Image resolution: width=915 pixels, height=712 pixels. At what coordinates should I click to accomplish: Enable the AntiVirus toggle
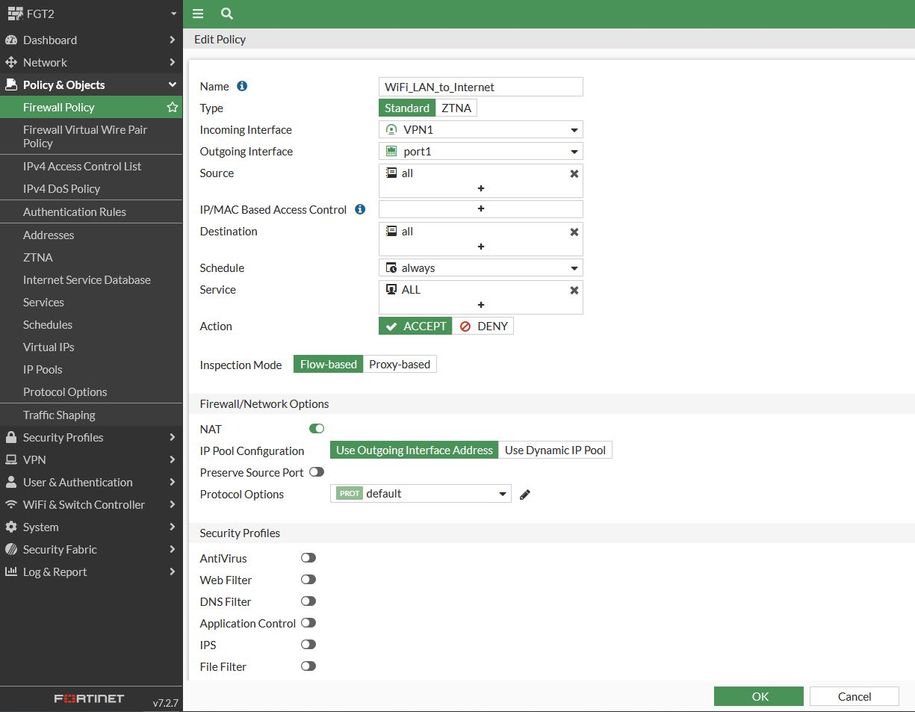308,558
